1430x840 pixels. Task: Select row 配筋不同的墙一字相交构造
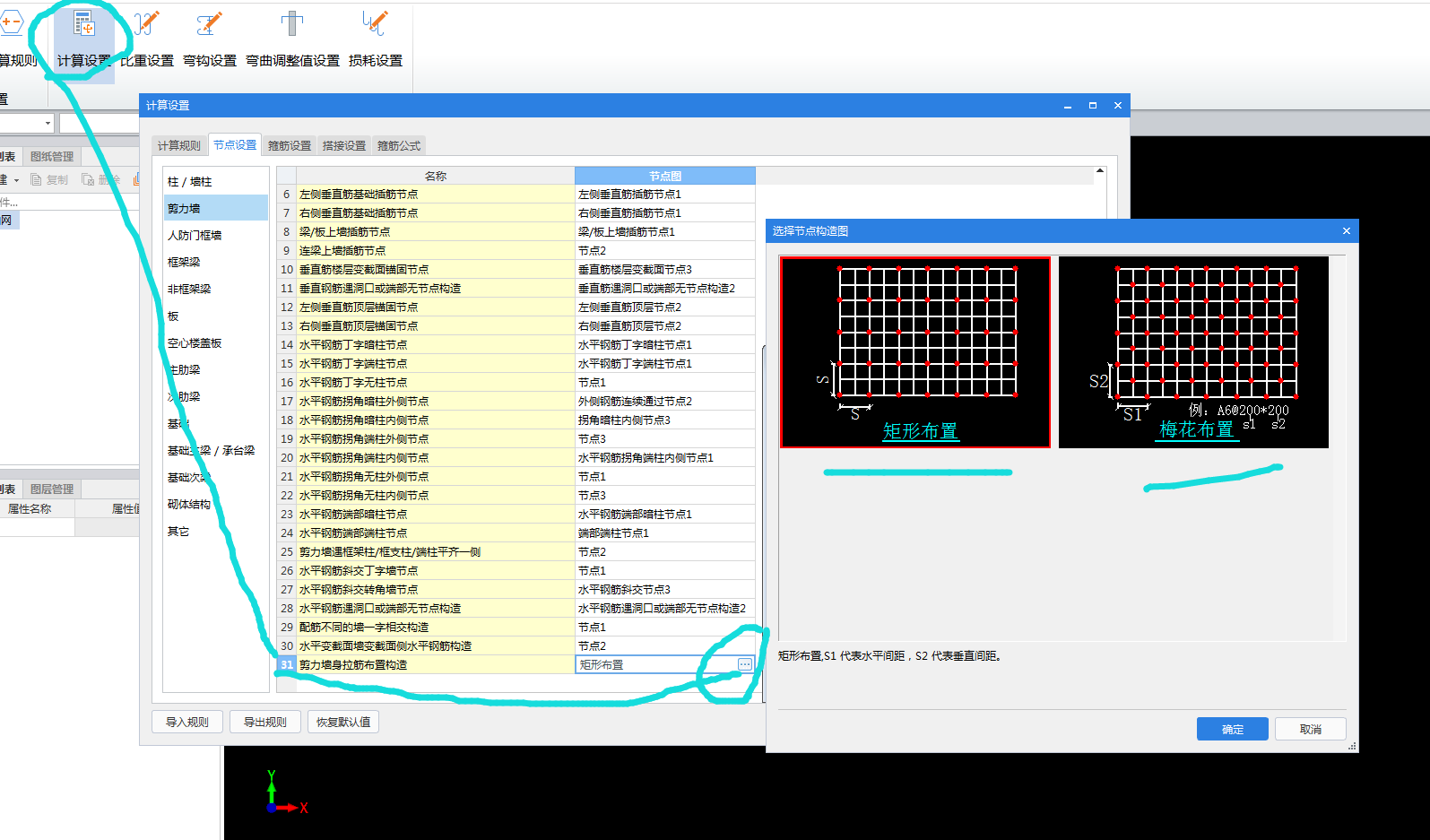coord(436,627)
